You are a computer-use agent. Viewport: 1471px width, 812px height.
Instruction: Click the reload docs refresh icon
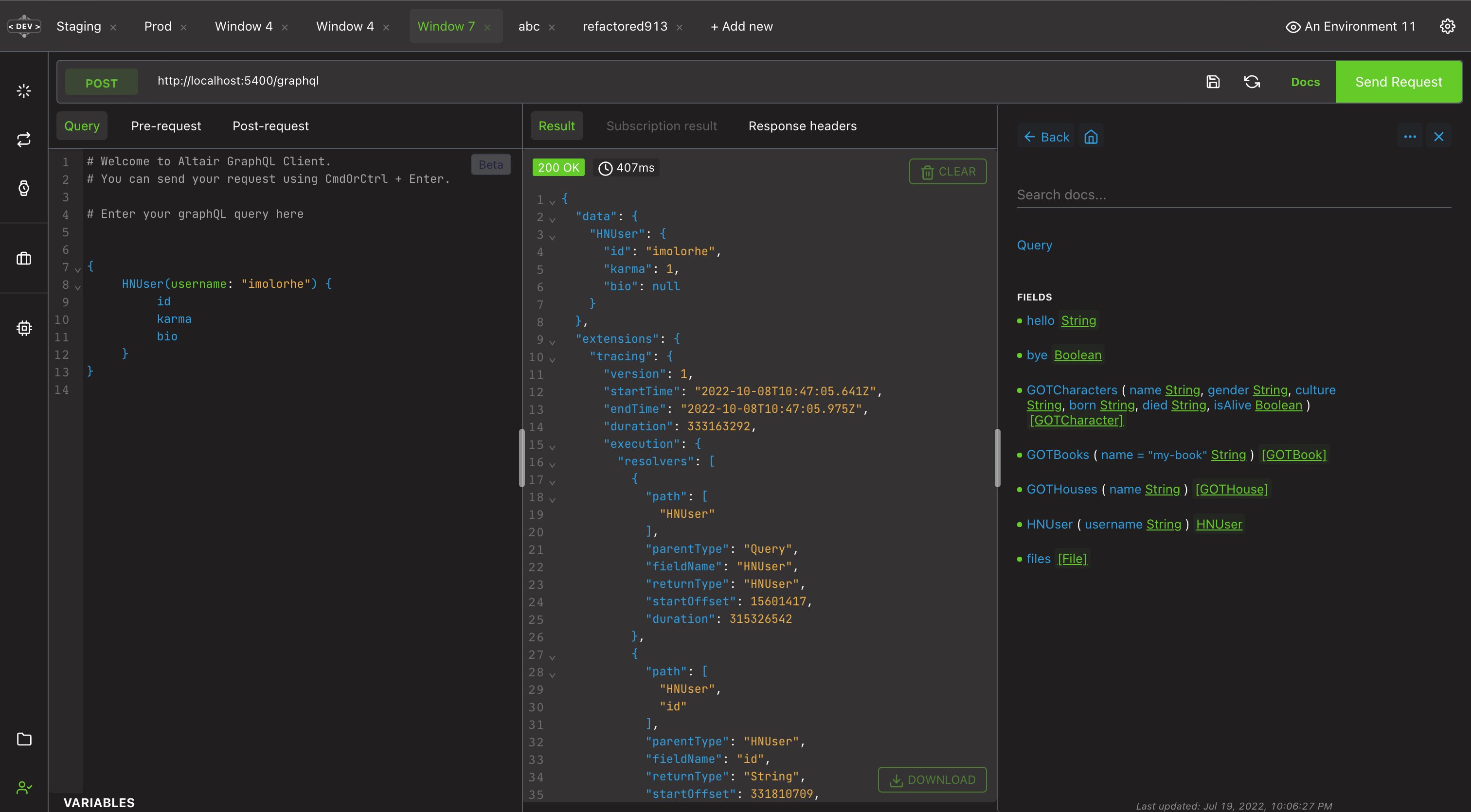1252,82
